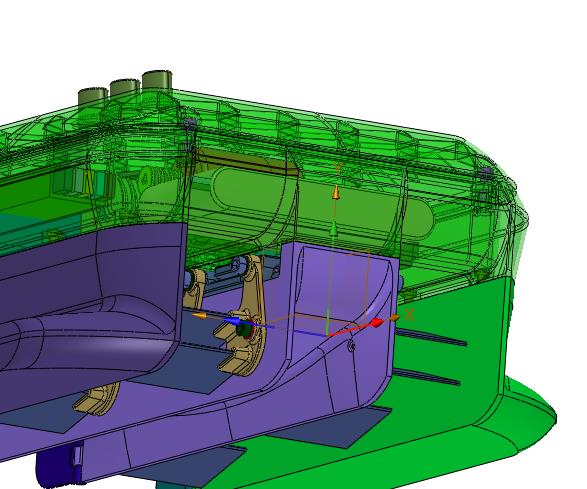Select the tallest cylindrical post on top cover
The image size is (587, 489).
(157, 81)
